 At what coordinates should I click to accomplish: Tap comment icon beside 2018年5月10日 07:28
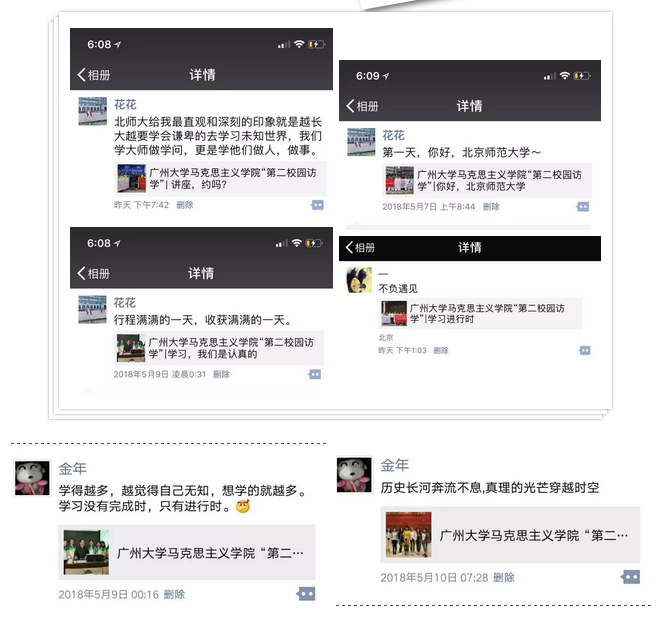click(x=630, y=577)
